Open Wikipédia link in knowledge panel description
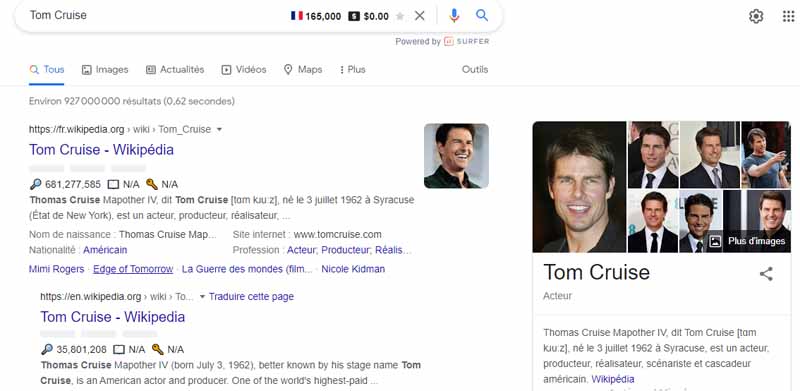The width and height of the screenshot is (800, 391). (613, 379)
